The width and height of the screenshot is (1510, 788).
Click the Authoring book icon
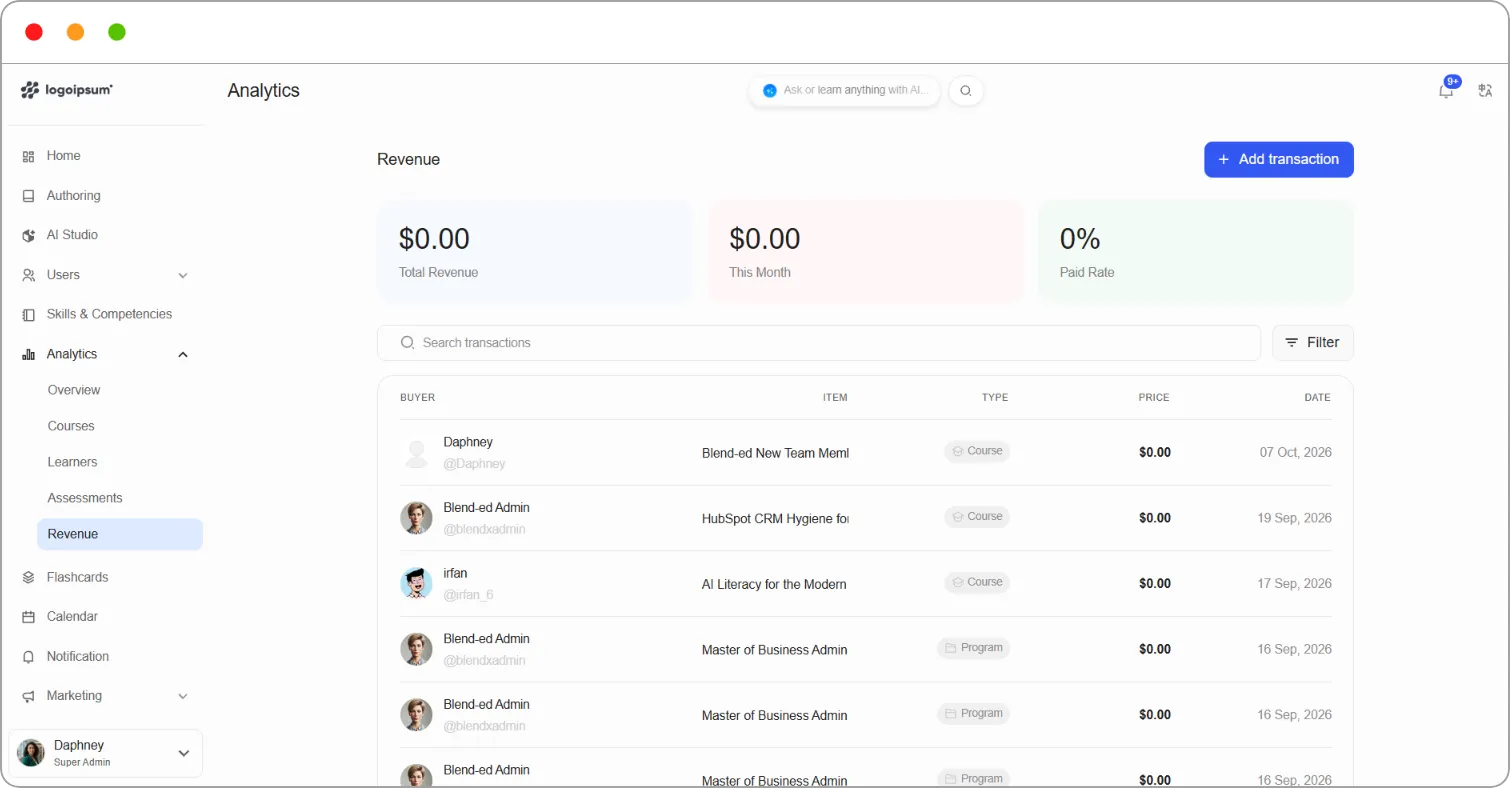(29, 196)
